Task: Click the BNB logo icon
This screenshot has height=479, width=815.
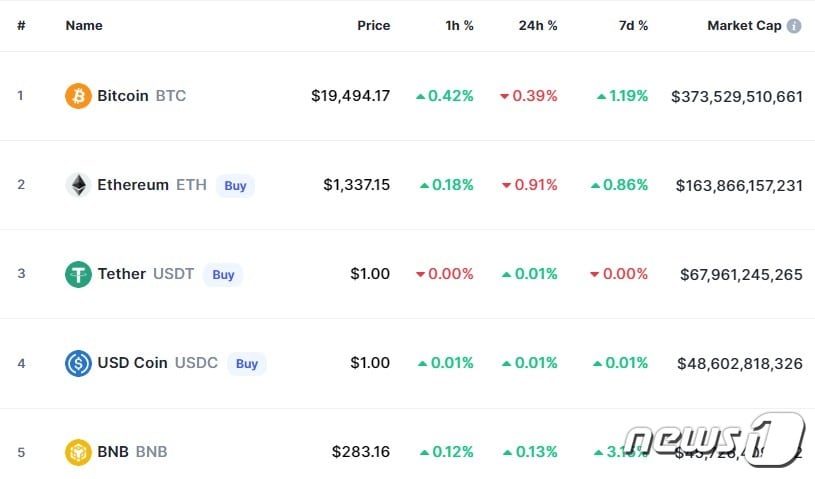Action: tap(78, 452)
